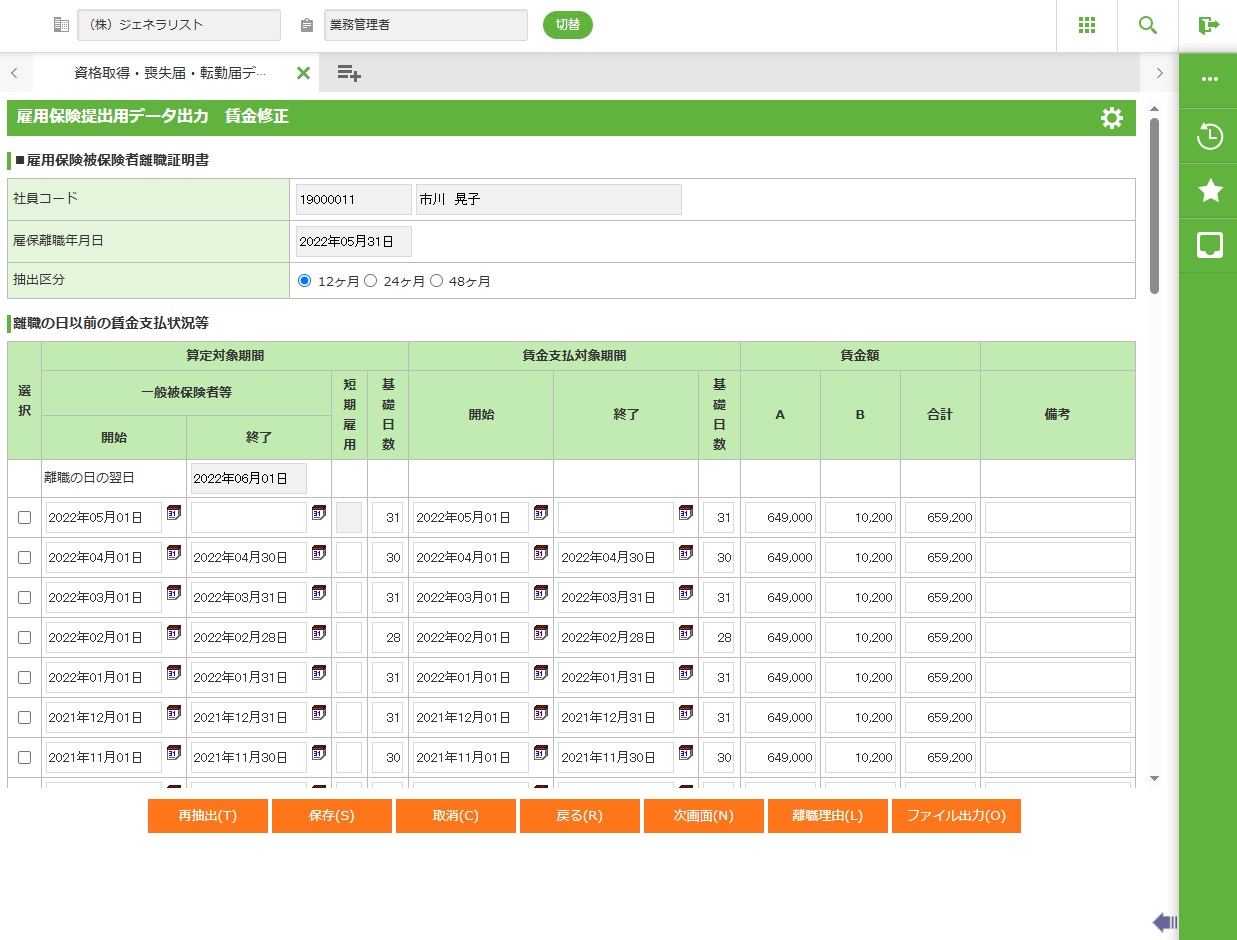Open calendar picker for 2022年05月01日 calculation start
Screen dimensions: 1237x940
173,513
